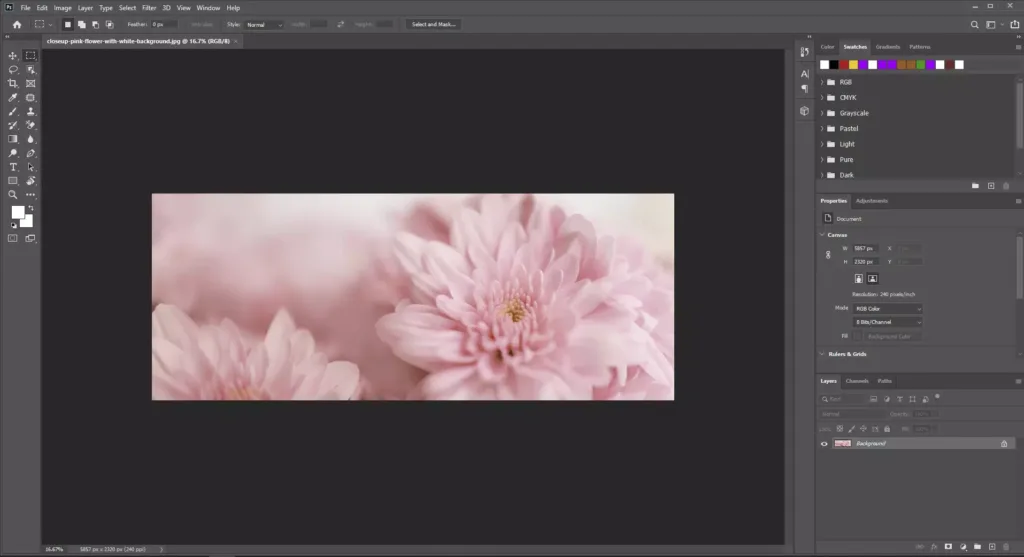Expand the CMYK swatch folder
The height and width of the screenshot is (557, 1024).
tap(822, 97)
